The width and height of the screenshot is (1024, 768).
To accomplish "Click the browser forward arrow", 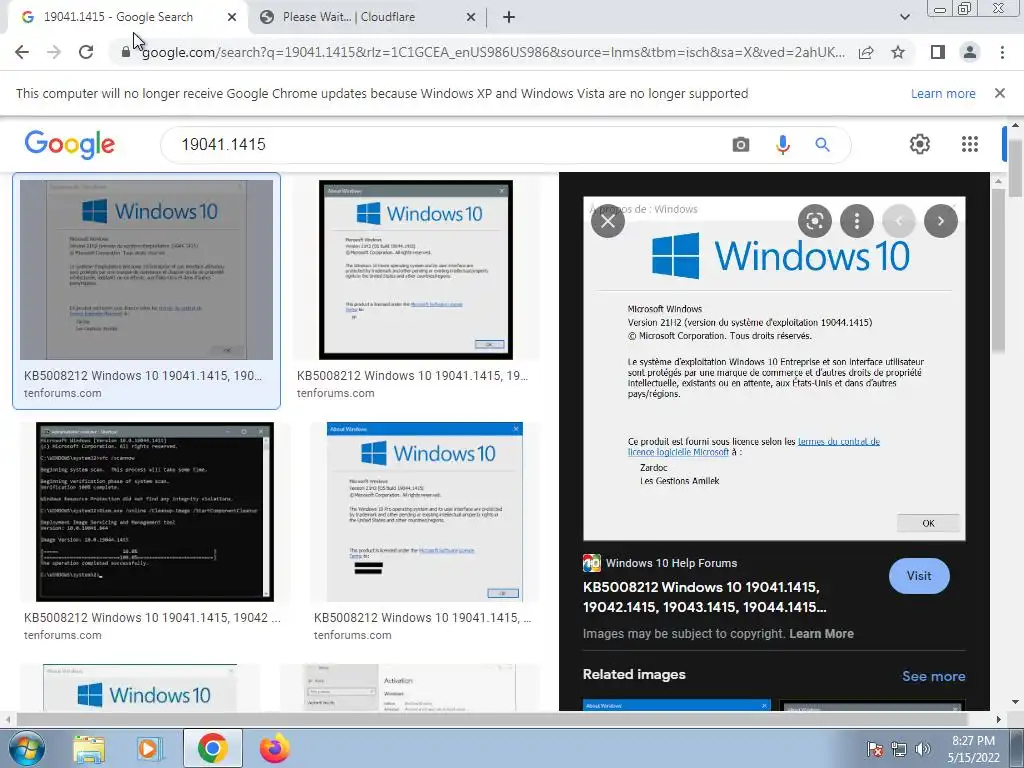I will coord(54,52).
